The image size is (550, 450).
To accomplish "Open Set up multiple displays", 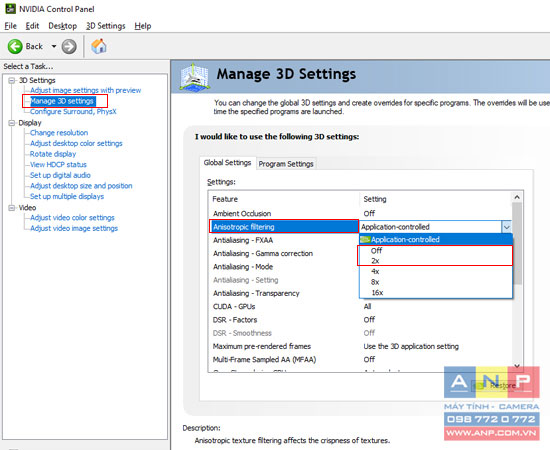I will [x=67, y=196].
